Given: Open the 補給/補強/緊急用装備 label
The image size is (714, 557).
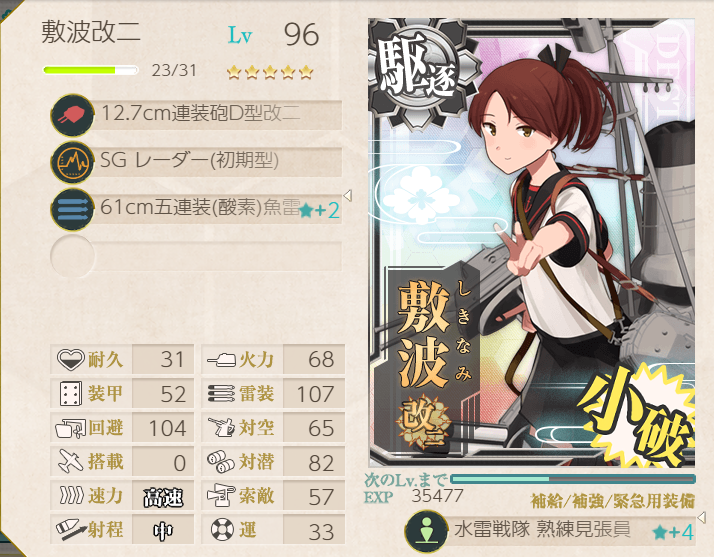Looking at the screenshot, I should [612, 501].
